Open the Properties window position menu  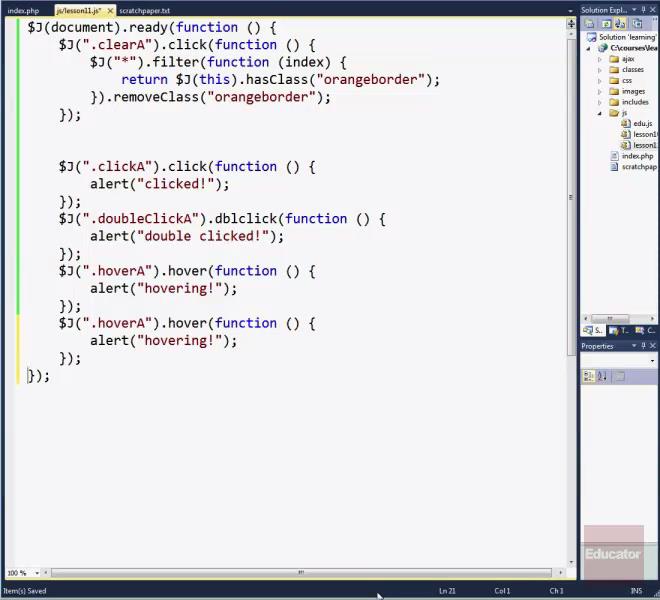coord(634,346)
